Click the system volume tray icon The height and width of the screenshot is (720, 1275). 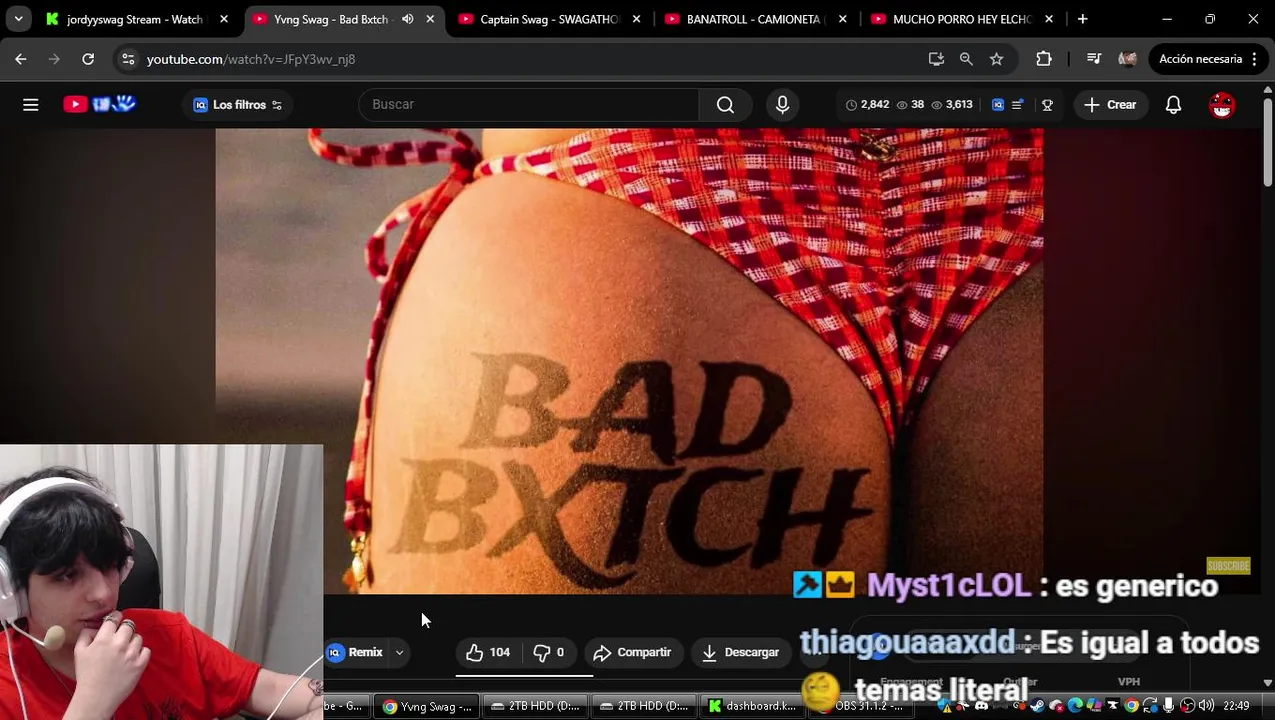[1206, 706]
